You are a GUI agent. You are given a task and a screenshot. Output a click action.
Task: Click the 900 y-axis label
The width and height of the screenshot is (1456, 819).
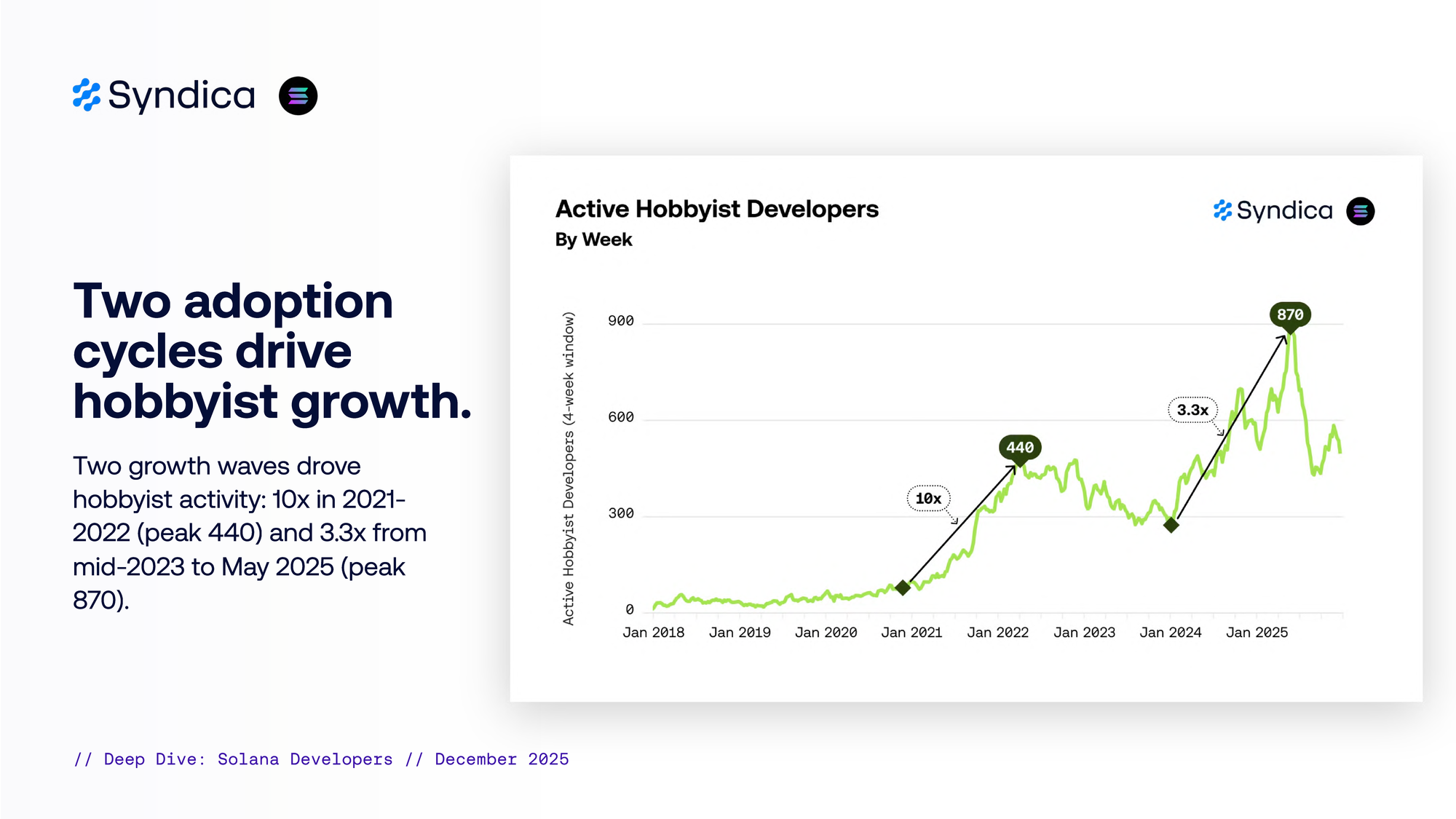[621, 321]
